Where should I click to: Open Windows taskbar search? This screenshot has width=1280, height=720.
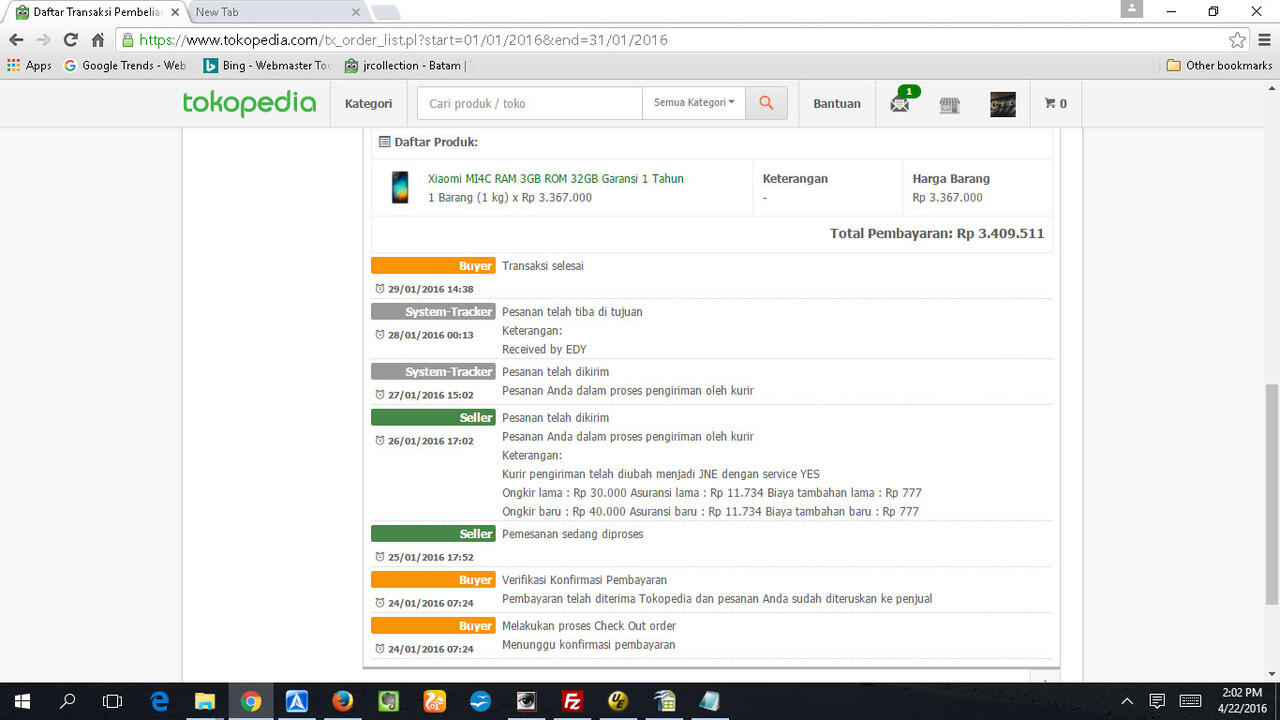tap(68, 701)
